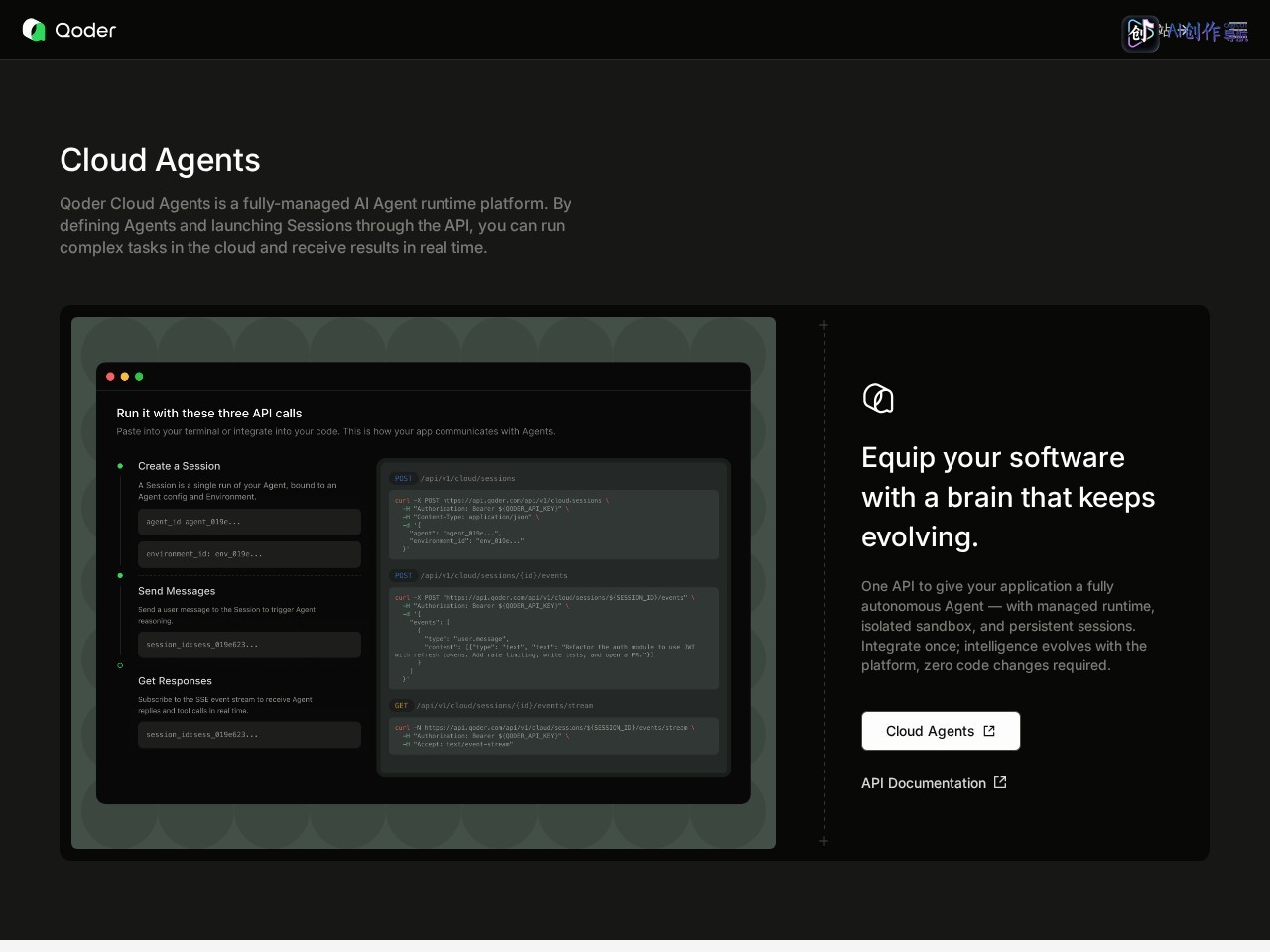Click the "One API to give your application" paragraph

click(1008, 626)
